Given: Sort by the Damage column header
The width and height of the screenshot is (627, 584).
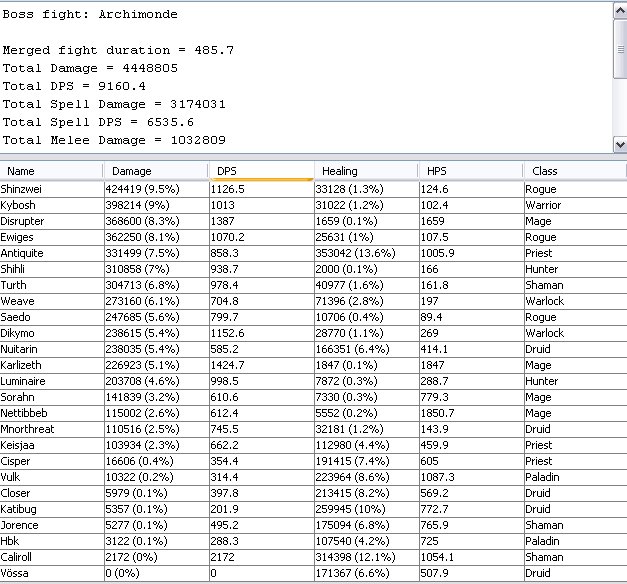Looking at the screenshot, I should click(x=156, y=171).
